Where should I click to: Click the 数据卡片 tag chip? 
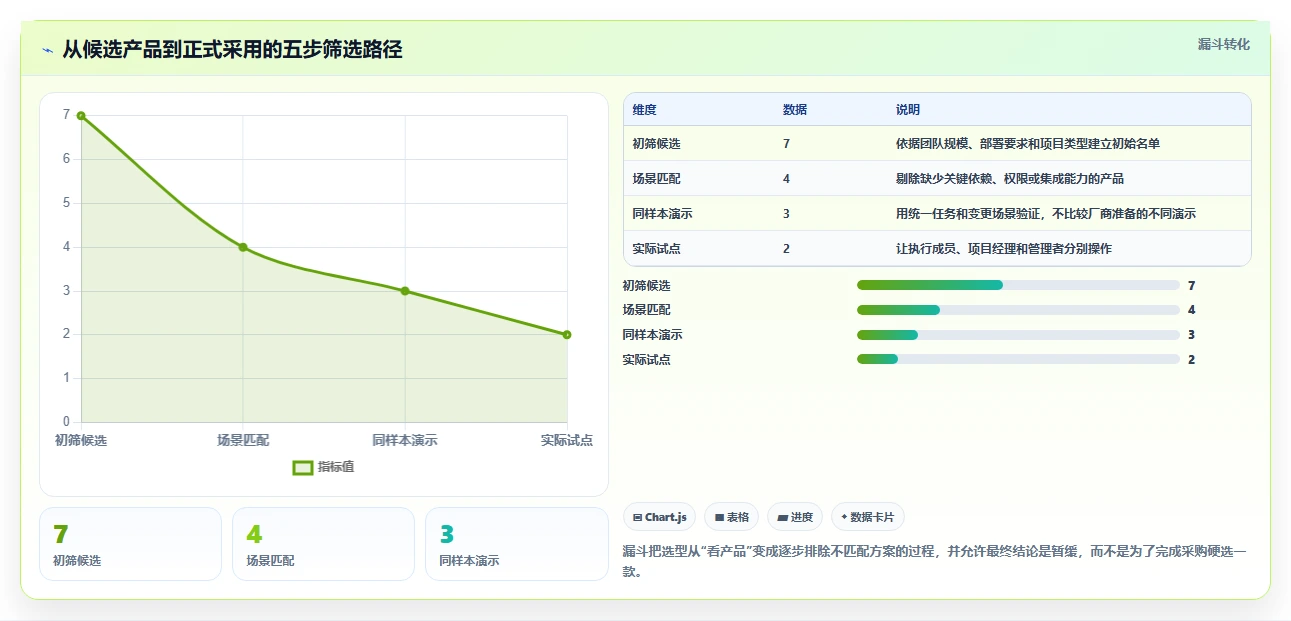tap(868, 517)
